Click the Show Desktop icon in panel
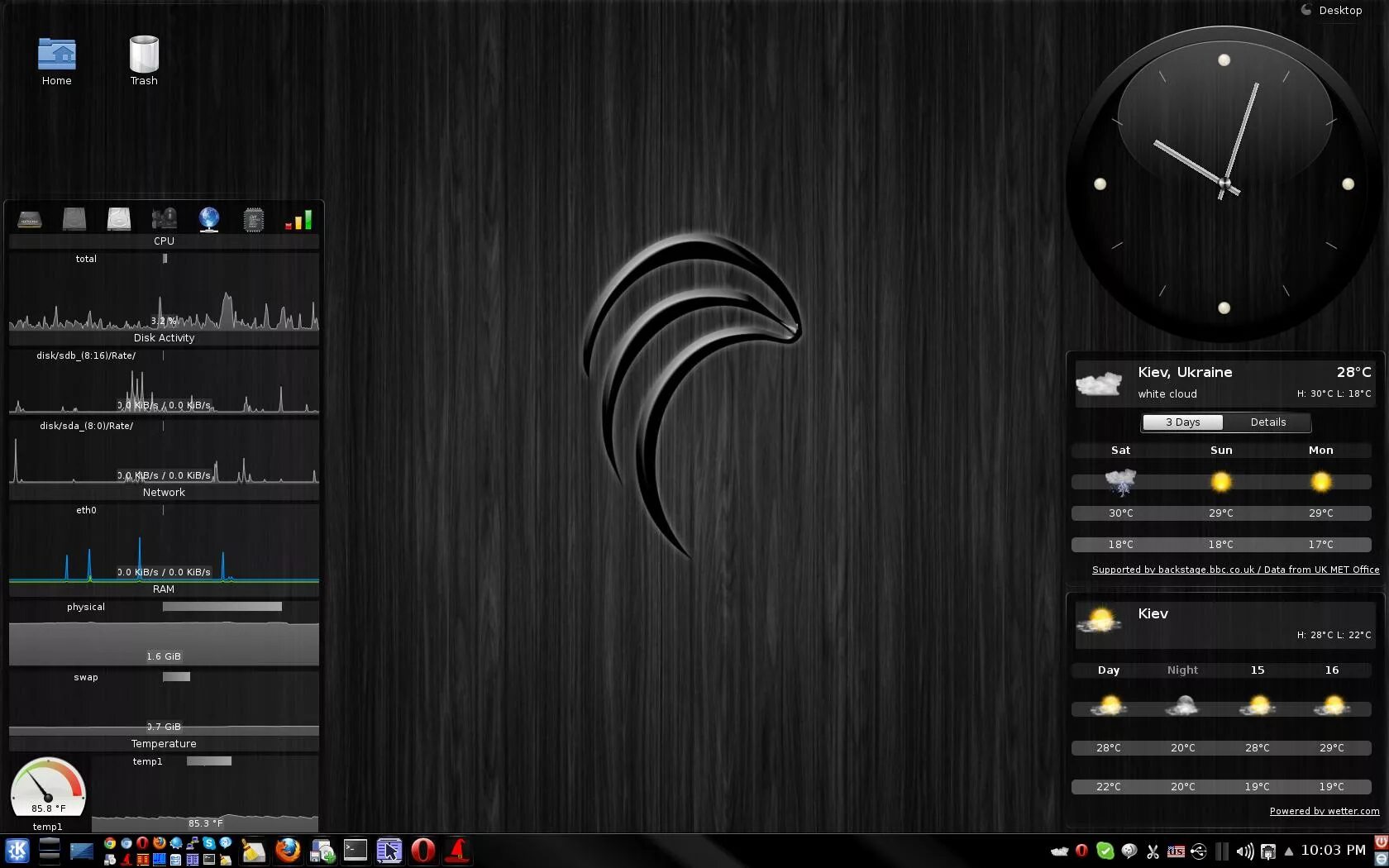The height and width of the screenshot is (868, 1389). [82, 851]
